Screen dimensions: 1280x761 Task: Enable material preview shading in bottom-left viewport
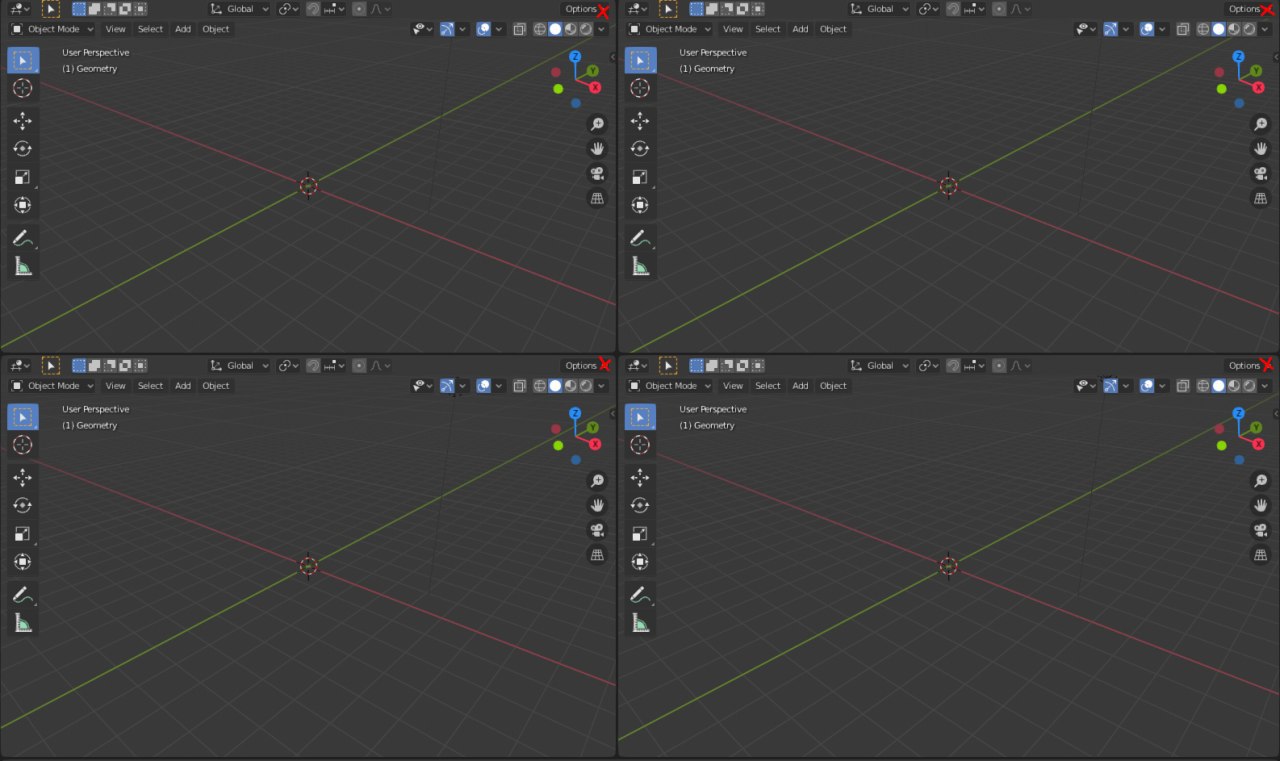(570, 386)
